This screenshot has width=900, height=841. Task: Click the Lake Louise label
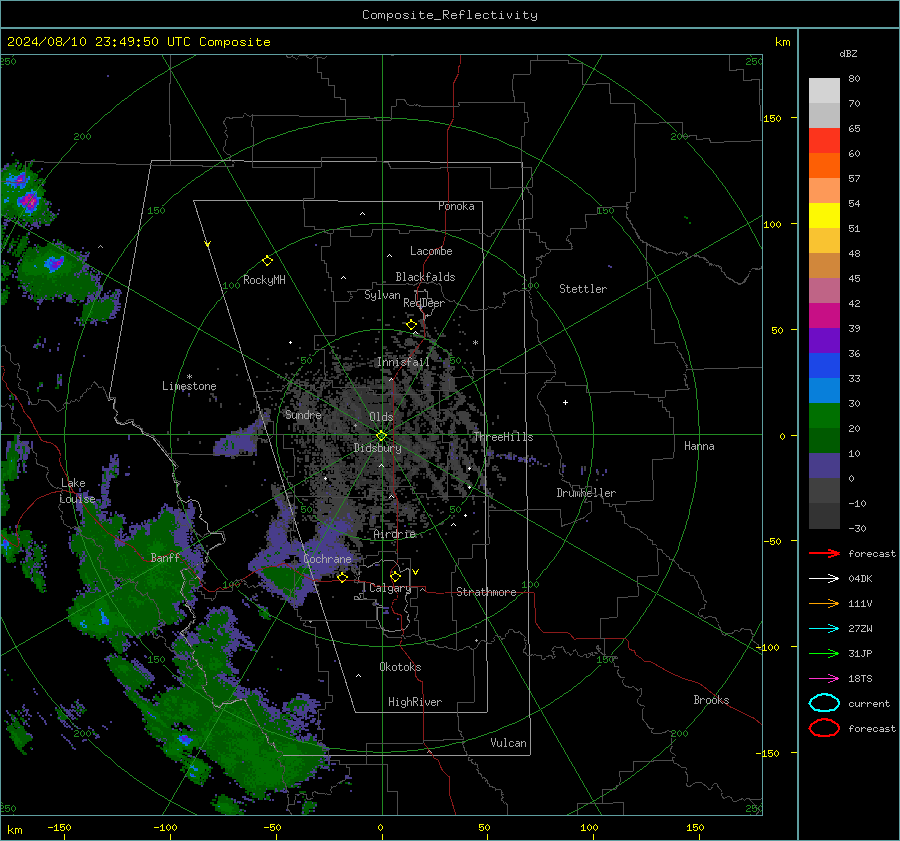77,491
